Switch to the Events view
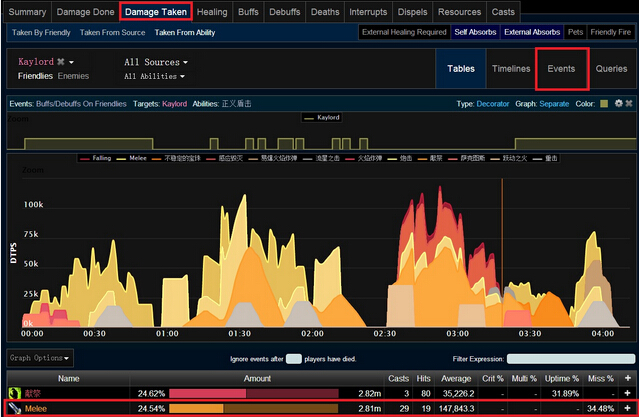 point(561,69)
